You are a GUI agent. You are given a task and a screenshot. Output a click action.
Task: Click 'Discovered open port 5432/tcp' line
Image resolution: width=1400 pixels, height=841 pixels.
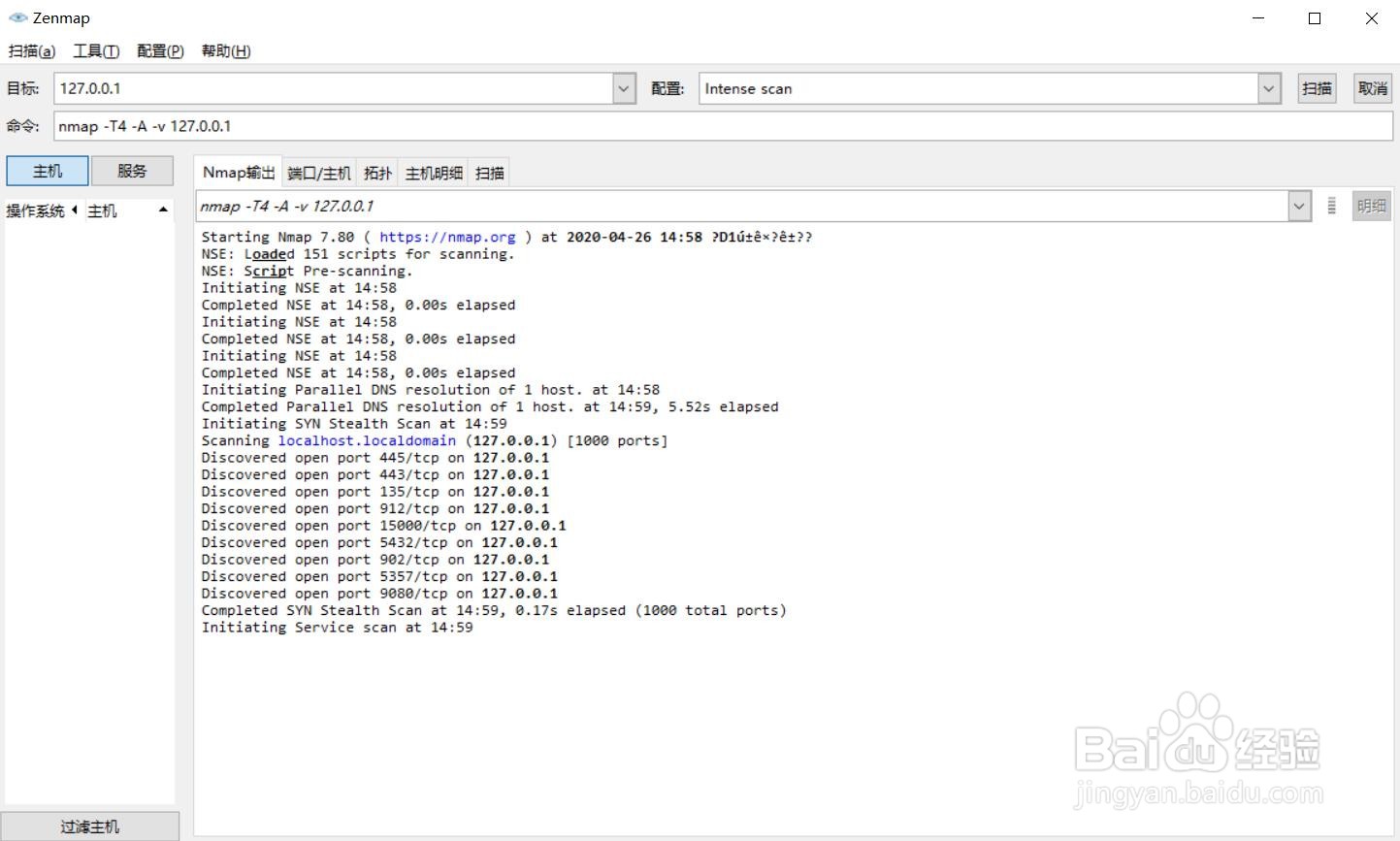379,542
